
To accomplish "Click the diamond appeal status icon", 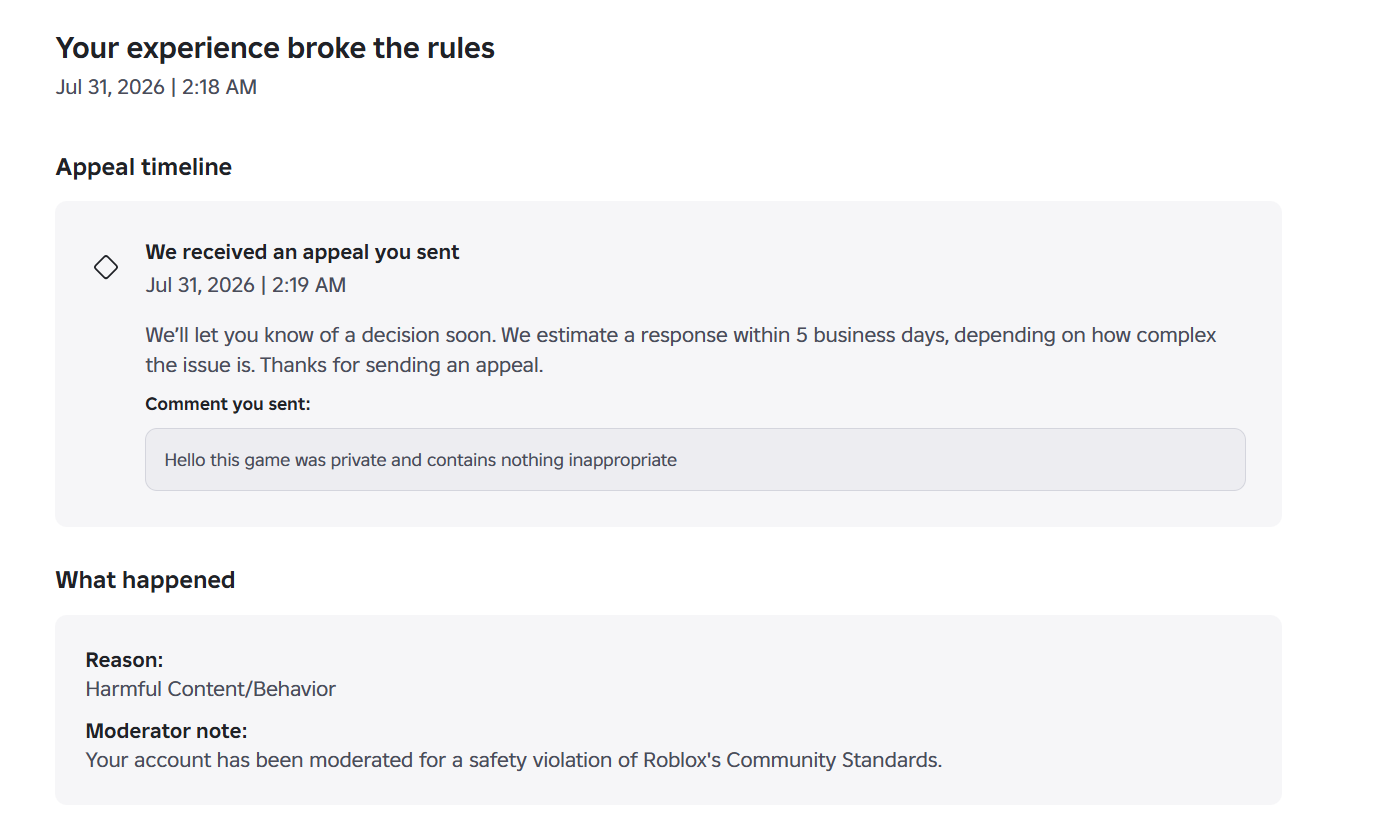I will pyautogui.click(x=105, y=267).
